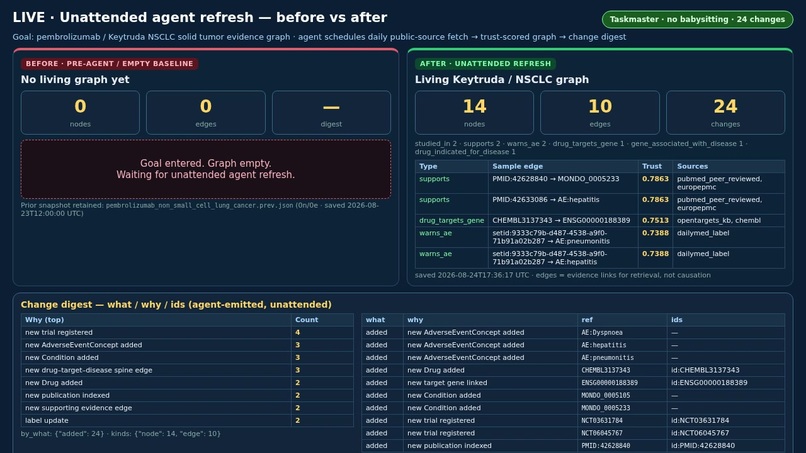Click the 'new trial registered' summary row with count 4
This screenshot has height=453, width=806.
coord(187,333)
